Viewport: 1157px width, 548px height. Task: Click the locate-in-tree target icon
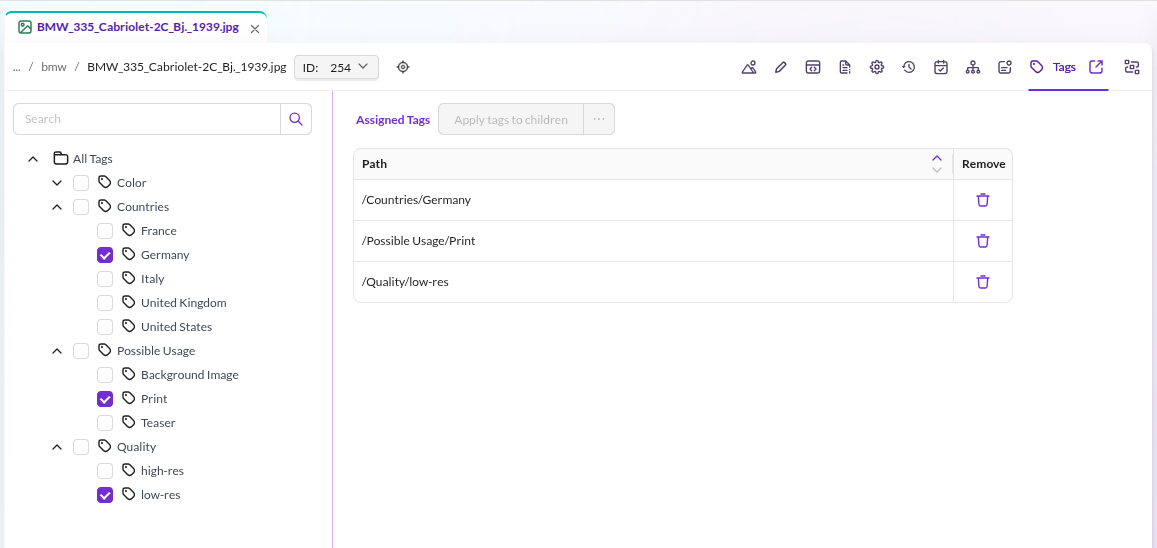(x=402, y=67)
